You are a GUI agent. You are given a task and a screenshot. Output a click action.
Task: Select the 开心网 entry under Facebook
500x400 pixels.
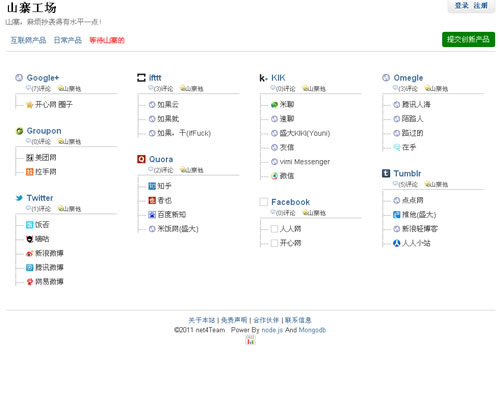click(290, 243)
